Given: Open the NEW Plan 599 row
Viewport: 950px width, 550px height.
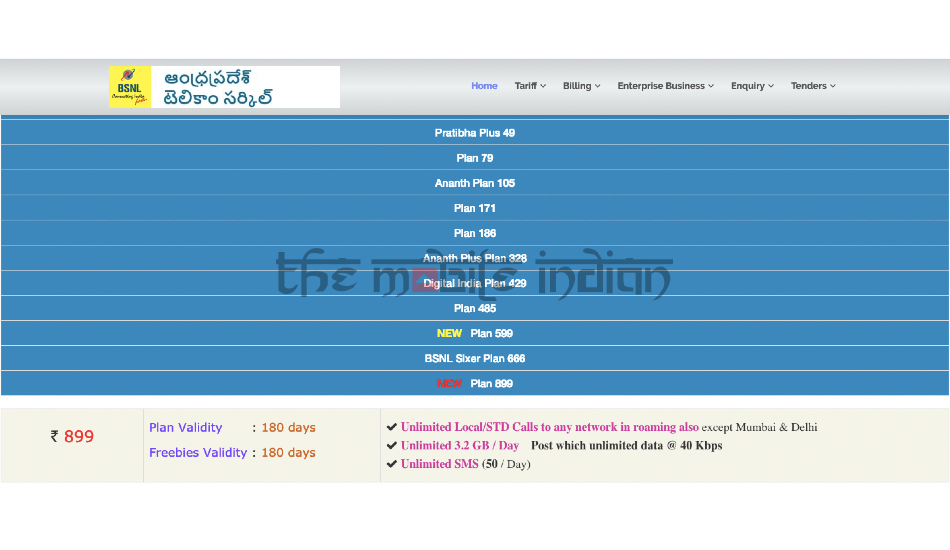Looking at the screenshot, I should tap(475, 333).
